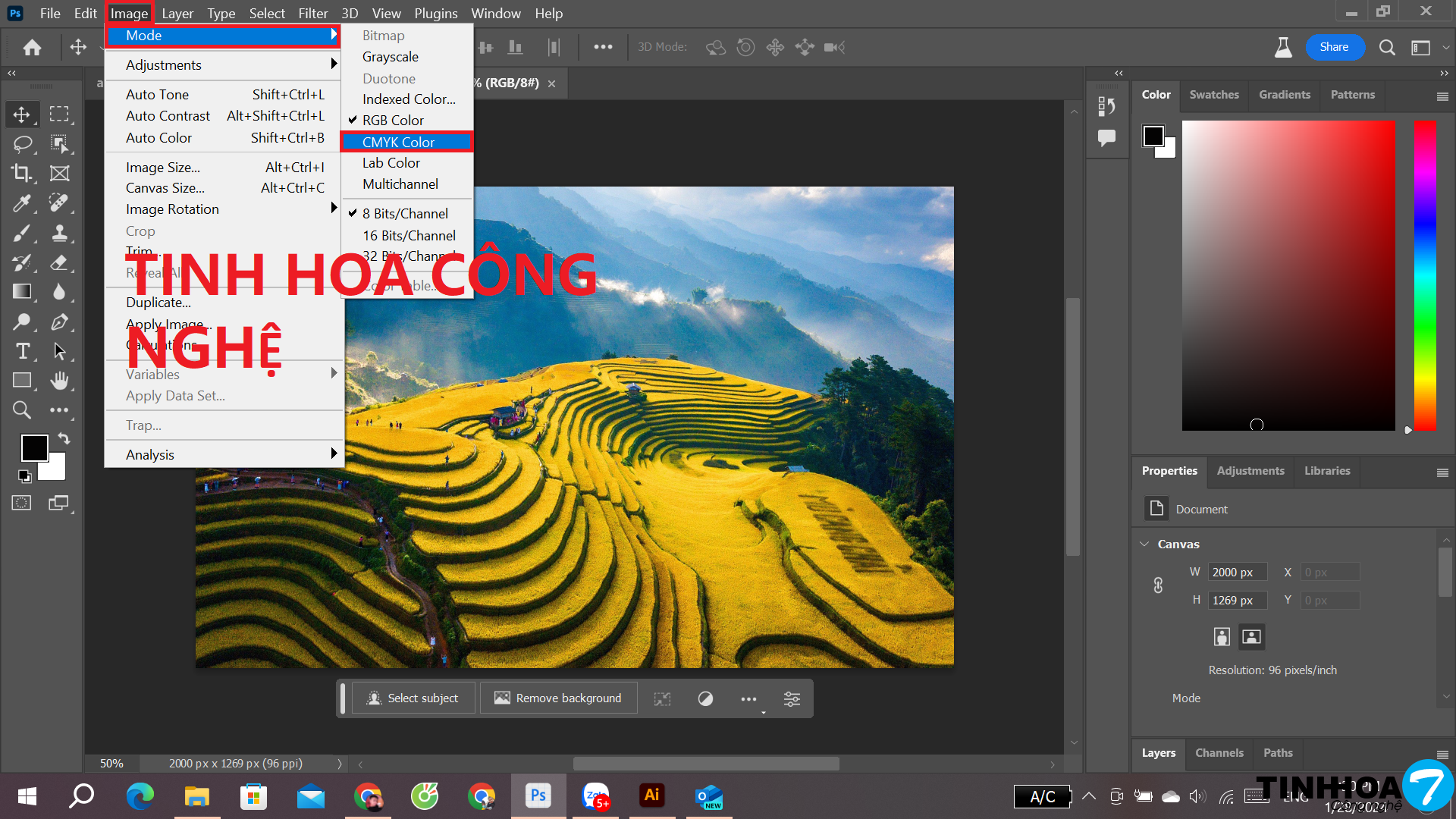Click the Select subject button
The image size is (1456, 819).
(413, 698)
